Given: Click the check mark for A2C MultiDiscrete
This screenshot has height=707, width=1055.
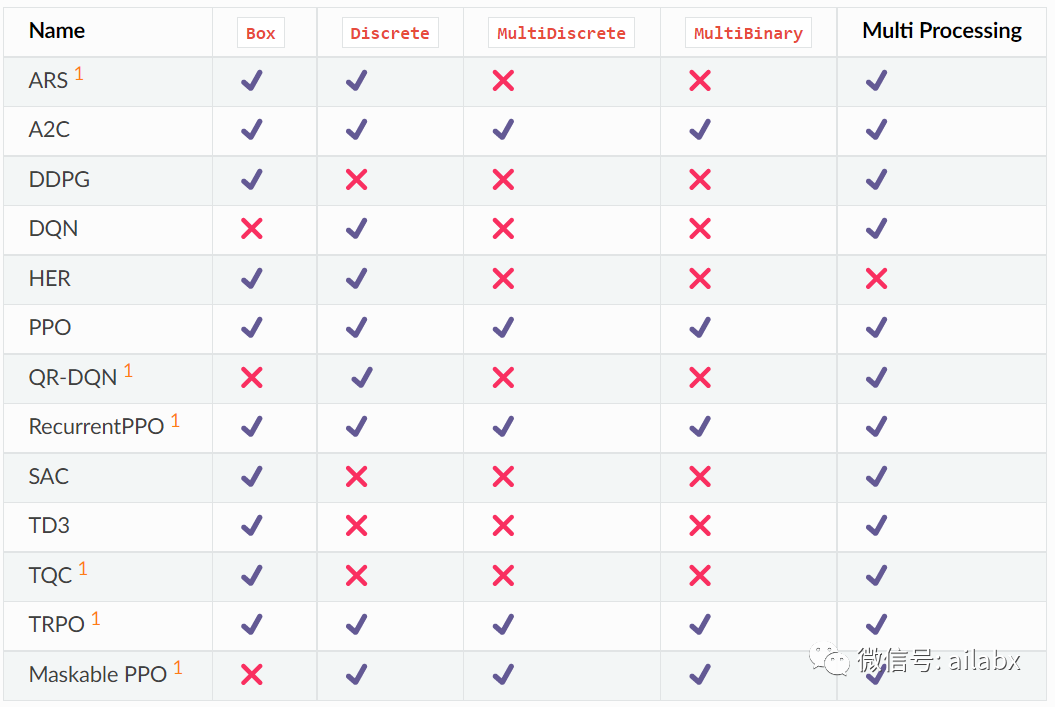Looking at the screenshot, I should pos(503,129).
